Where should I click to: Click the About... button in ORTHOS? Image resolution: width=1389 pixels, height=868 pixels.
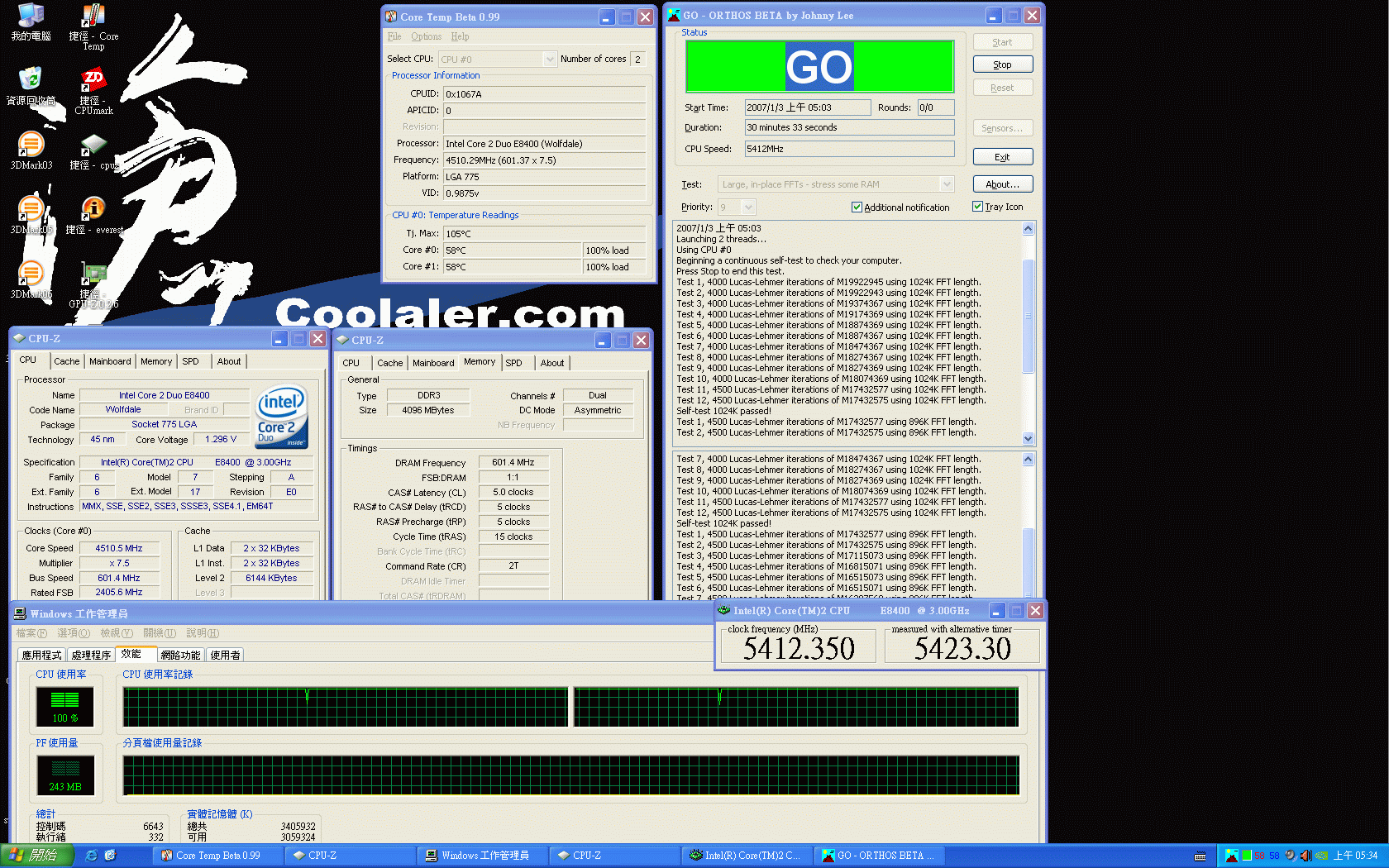point(1002,184)
